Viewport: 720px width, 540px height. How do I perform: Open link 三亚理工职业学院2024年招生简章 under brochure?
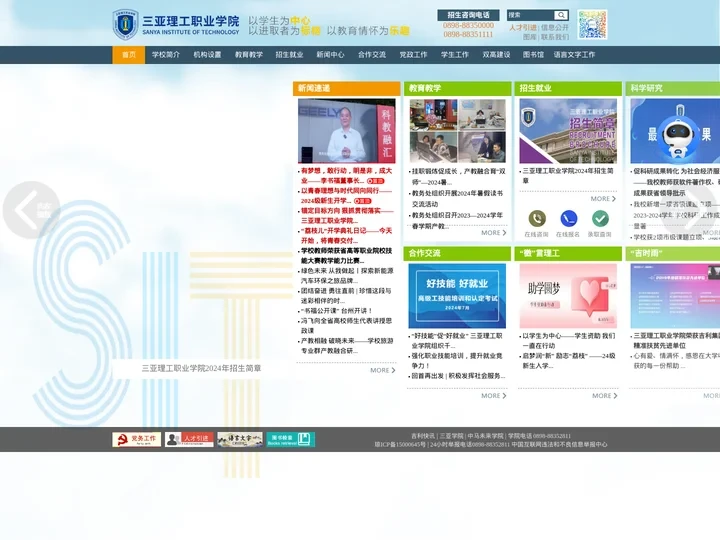point(568,175)
